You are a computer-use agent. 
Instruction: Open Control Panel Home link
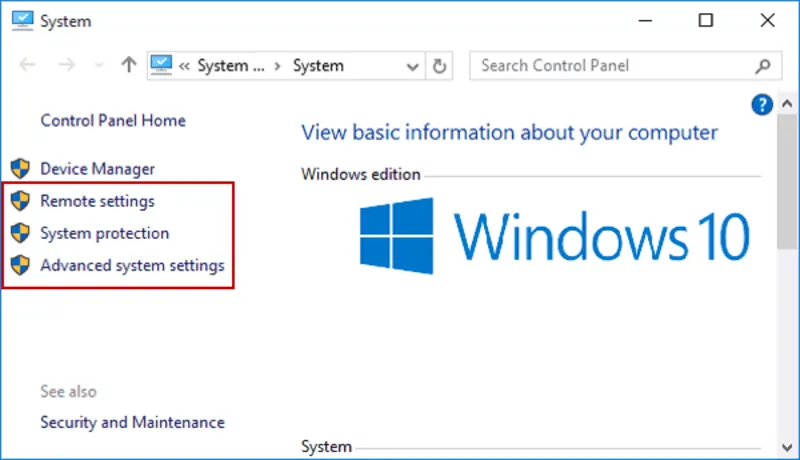(x=113, y=121)
